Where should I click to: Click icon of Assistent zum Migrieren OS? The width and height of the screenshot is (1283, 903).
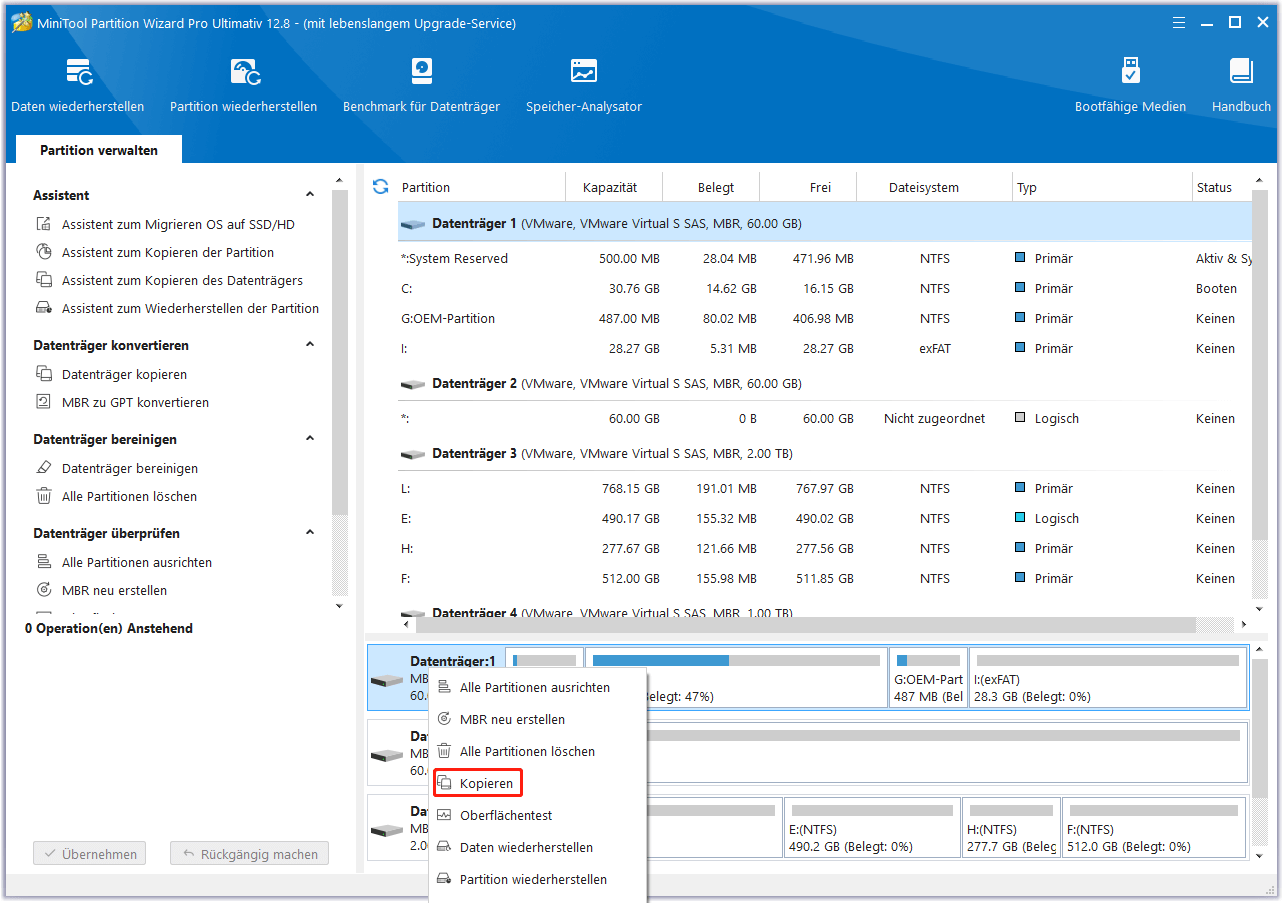coord(44,224)
